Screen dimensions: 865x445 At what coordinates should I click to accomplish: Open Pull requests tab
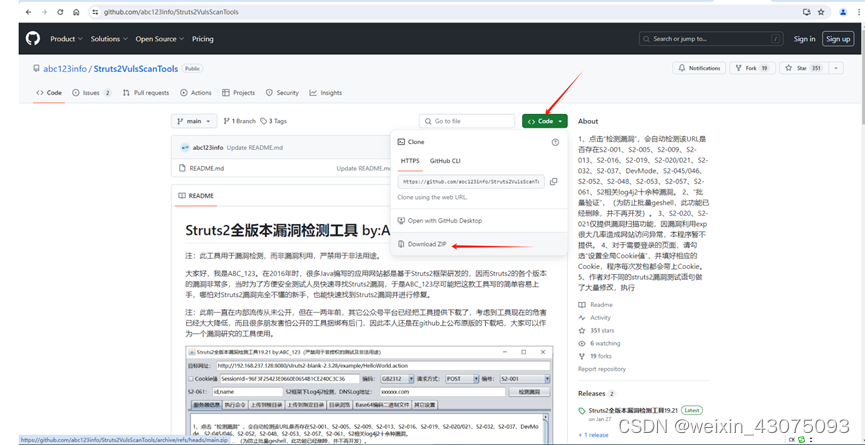[146, 93]
